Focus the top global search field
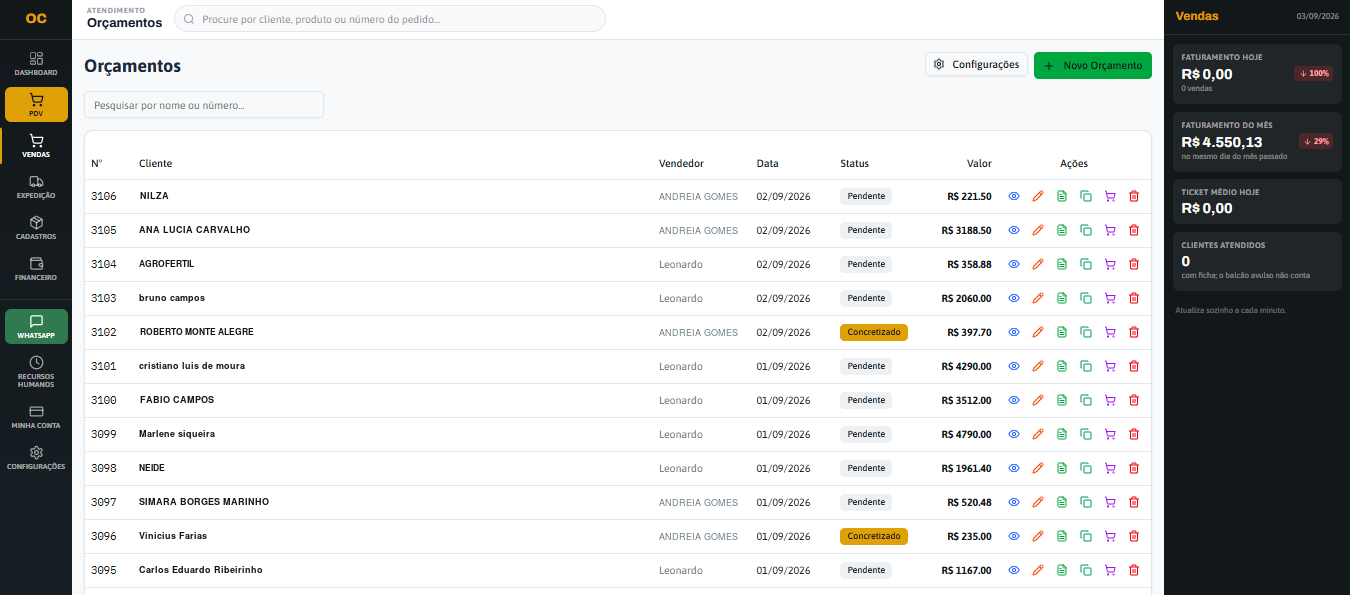This screenshot has height=595, width=1350. (390, 19)
